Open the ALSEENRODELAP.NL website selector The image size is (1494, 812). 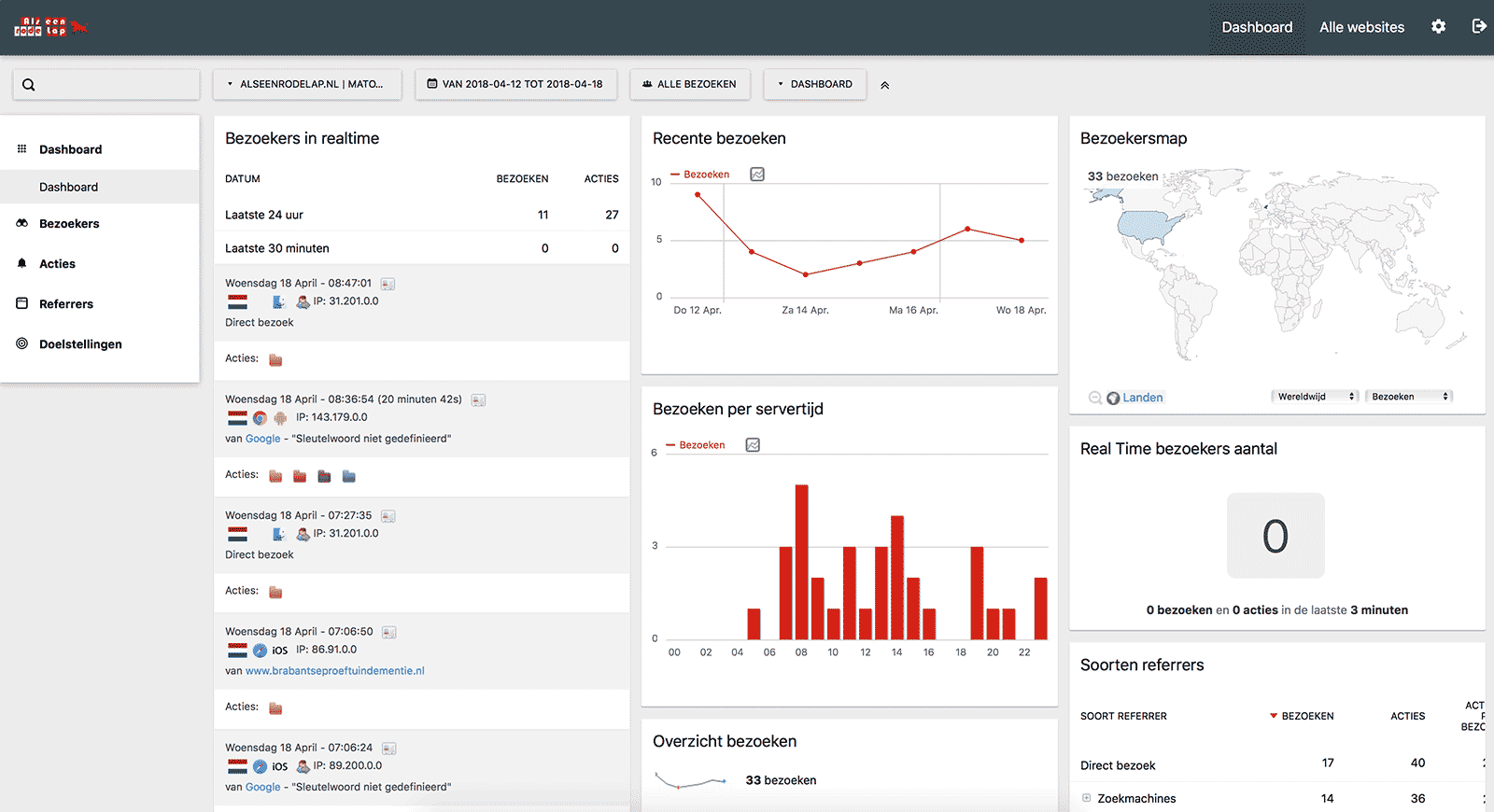tap(307, 84)
